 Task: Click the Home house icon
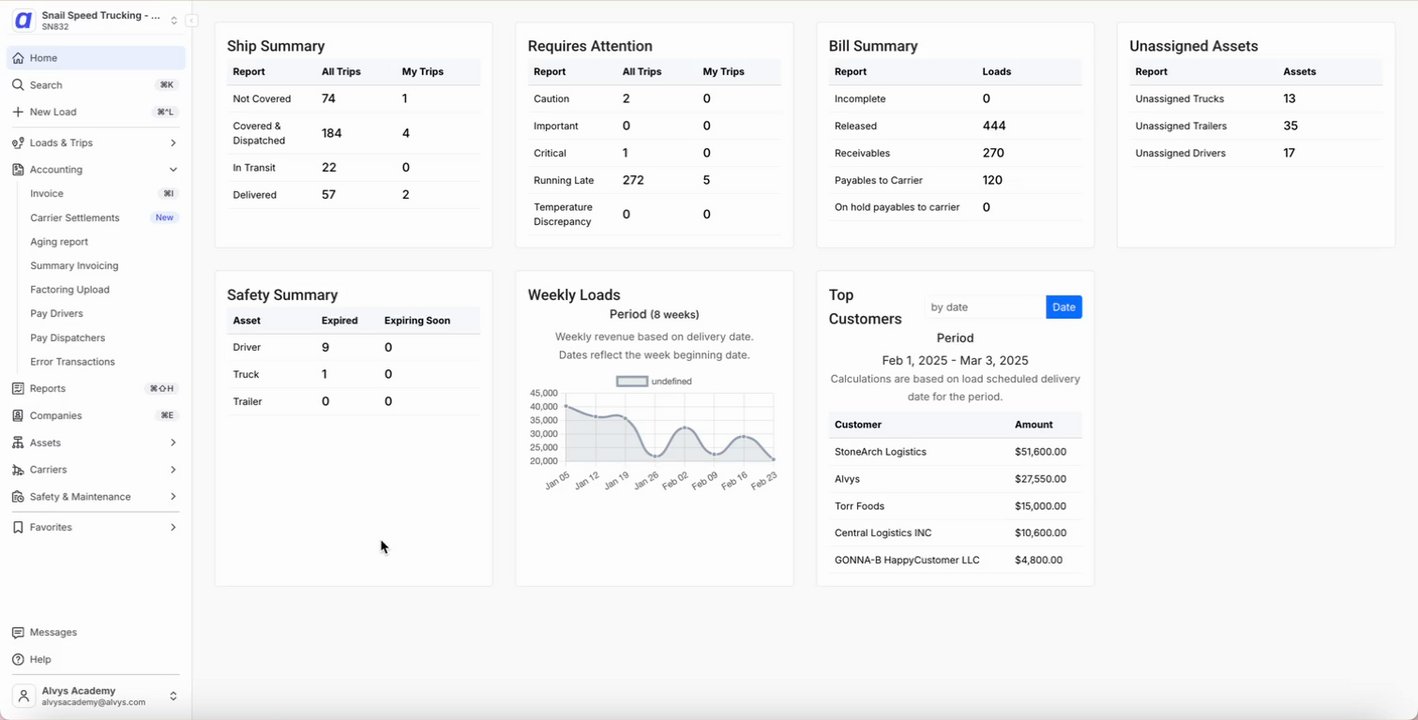[x=18, y=58]
